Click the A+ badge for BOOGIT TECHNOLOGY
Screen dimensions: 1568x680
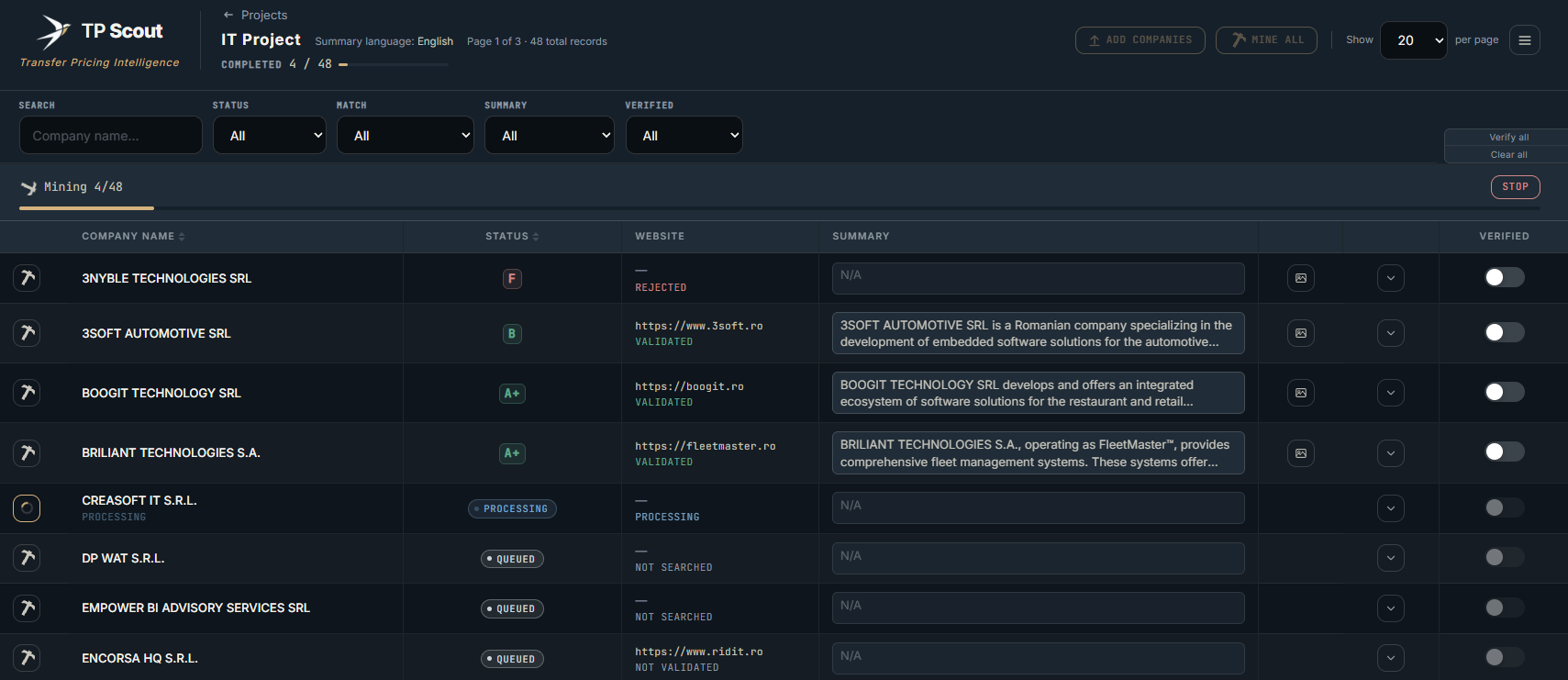(512, 393)
